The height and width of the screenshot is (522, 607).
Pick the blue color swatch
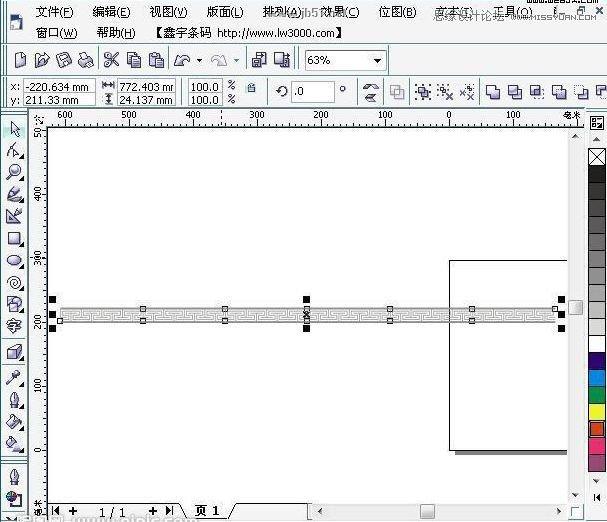point(597,378)
